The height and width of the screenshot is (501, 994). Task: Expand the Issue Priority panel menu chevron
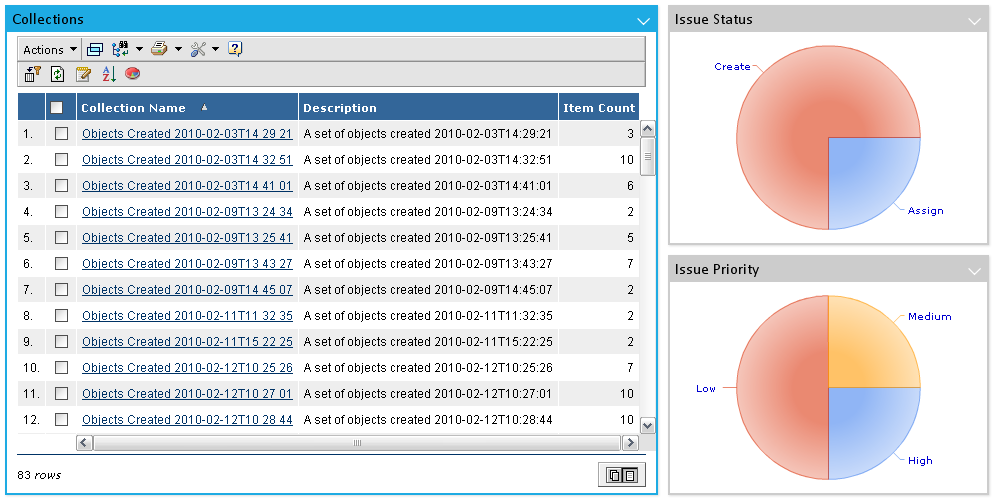974,270
